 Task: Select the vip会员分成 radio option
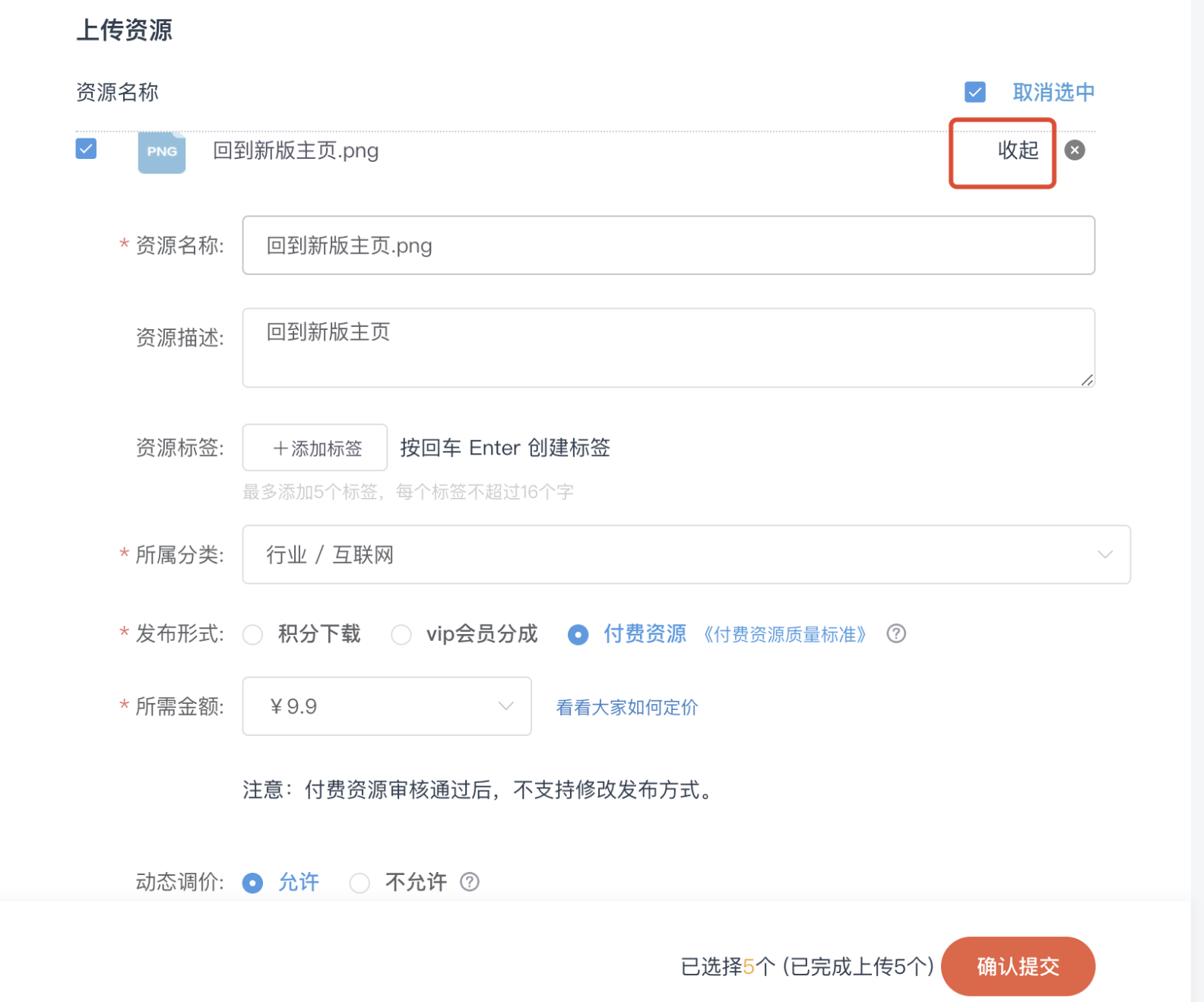(401, 634)
